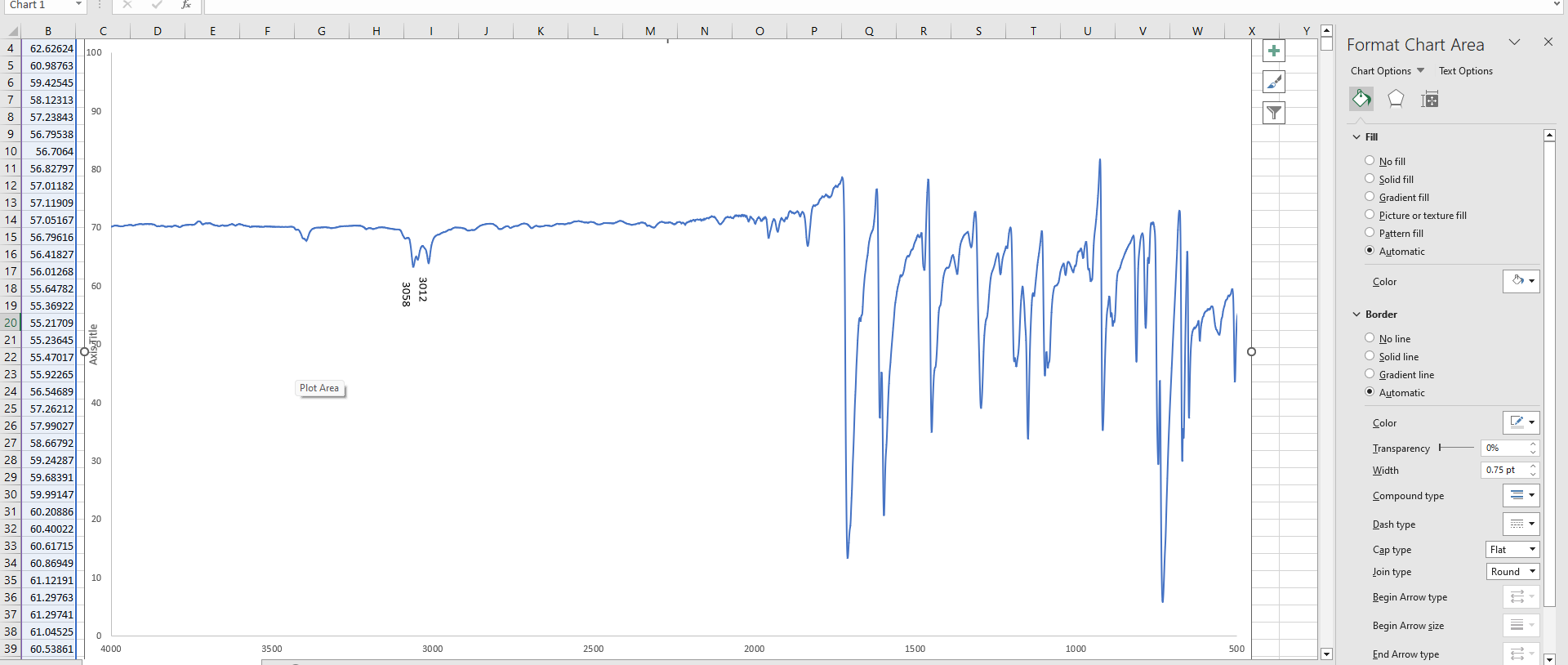Viewport: 1568px width, 665px height.
Task: Click the Transparency percentage field
Action: pyautogui.click(x=1503, y=448)
